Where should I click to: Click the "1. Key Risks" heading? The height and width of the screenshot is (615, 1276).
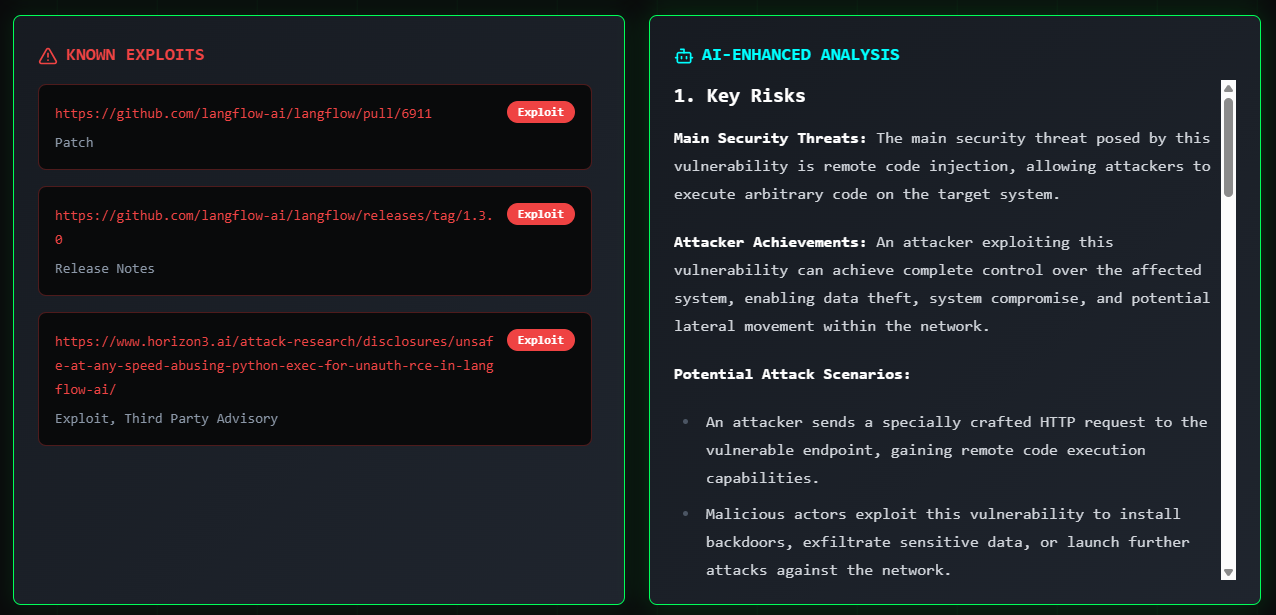pyautogui.click(x=740, y=96)
